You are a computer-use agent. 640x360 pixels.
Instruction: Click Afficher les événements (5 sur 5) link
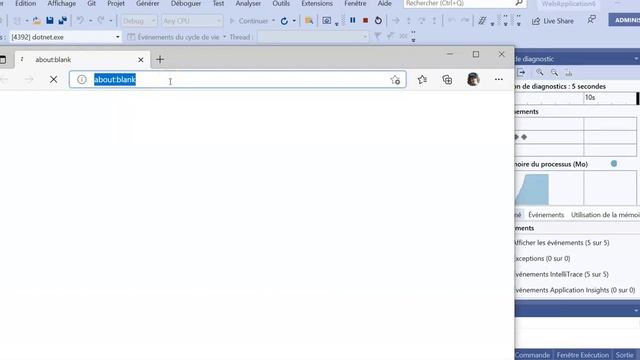(x=562, y=243)
